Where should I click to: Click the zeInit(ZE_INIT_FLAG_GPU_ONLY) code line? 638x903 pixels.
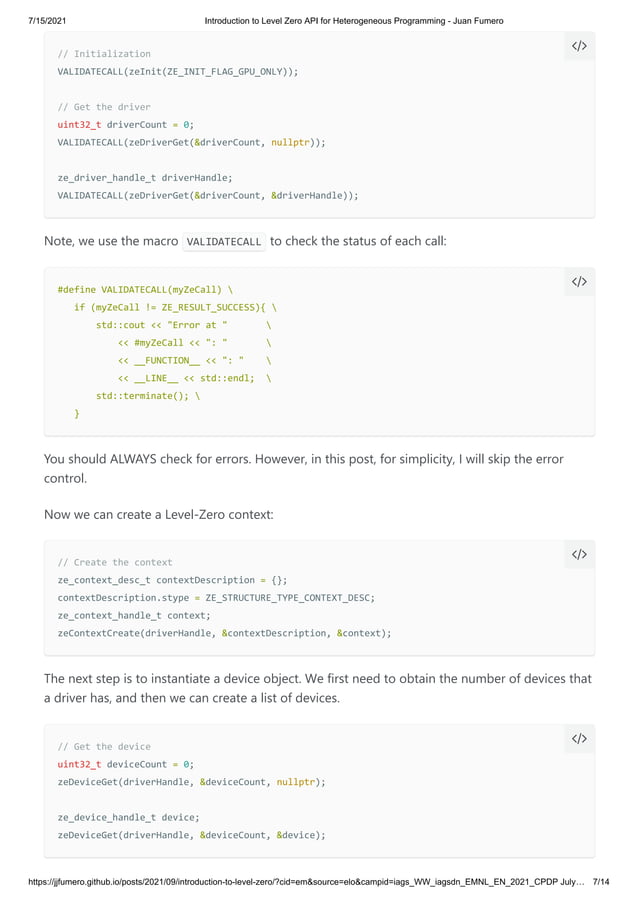(177, 72)
